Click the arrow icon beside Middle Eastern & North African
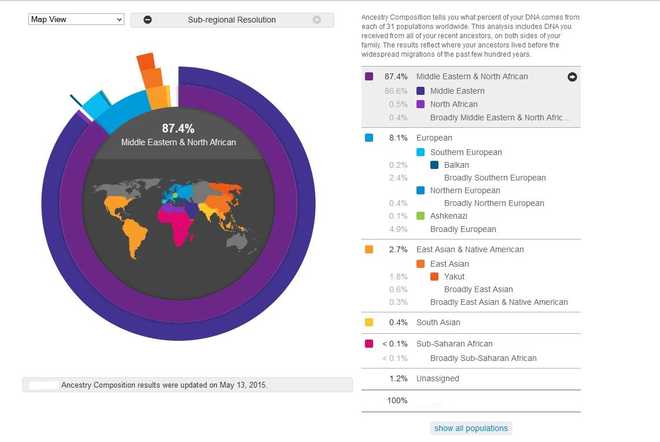The image size is (660, 442). [x=572, y=76]
